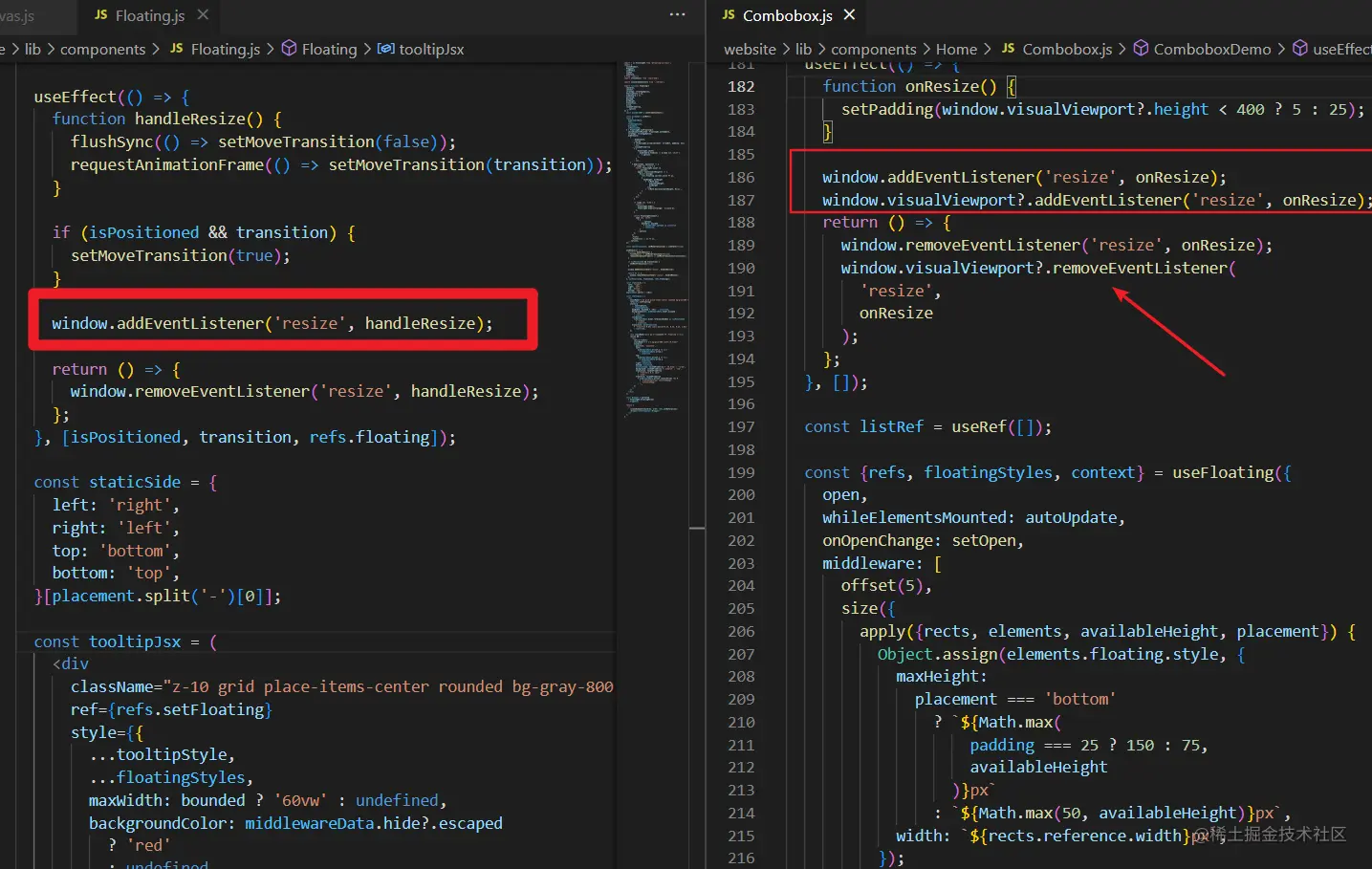Place cursor on 'function handleResize() {' line
The width and height of the screenshot is (1372, 869).
point(166,119)
